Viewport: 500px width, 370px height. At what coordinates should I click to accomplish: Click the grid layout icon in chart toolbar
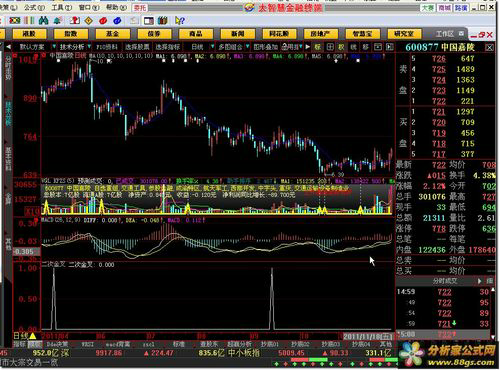330,47
